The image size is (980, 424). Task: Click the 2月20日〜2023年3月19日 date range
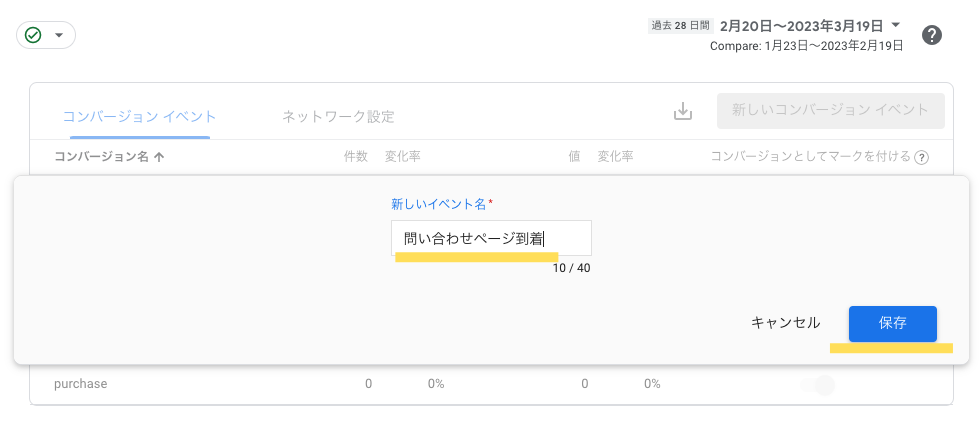coord(800,25)
